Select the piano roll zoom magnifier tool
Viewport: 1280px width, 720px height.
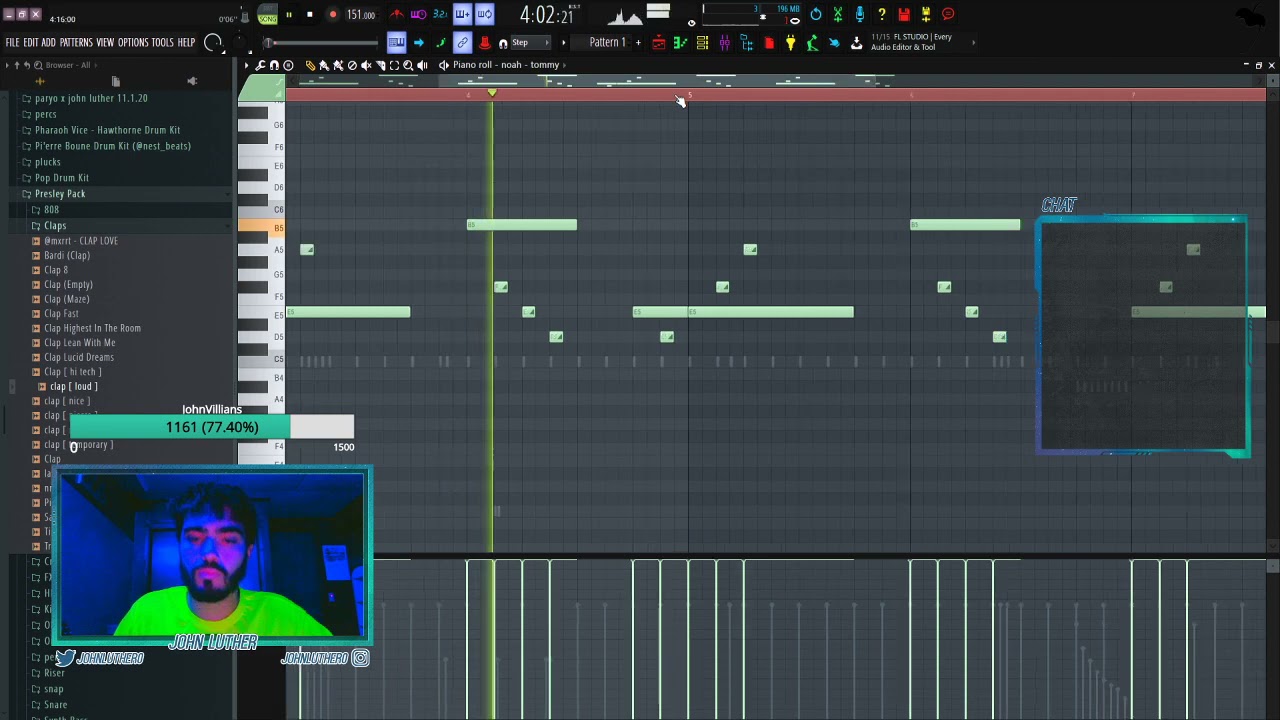click(x=408, y=65)
